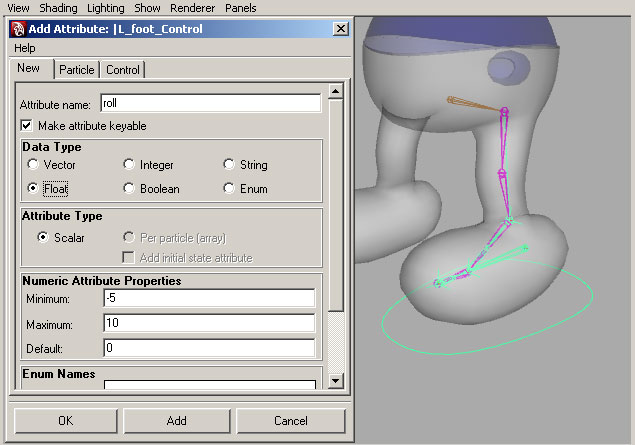The image size is (635, 445).
Task: Choose Integer as the data type
Action: click(130, 164)
